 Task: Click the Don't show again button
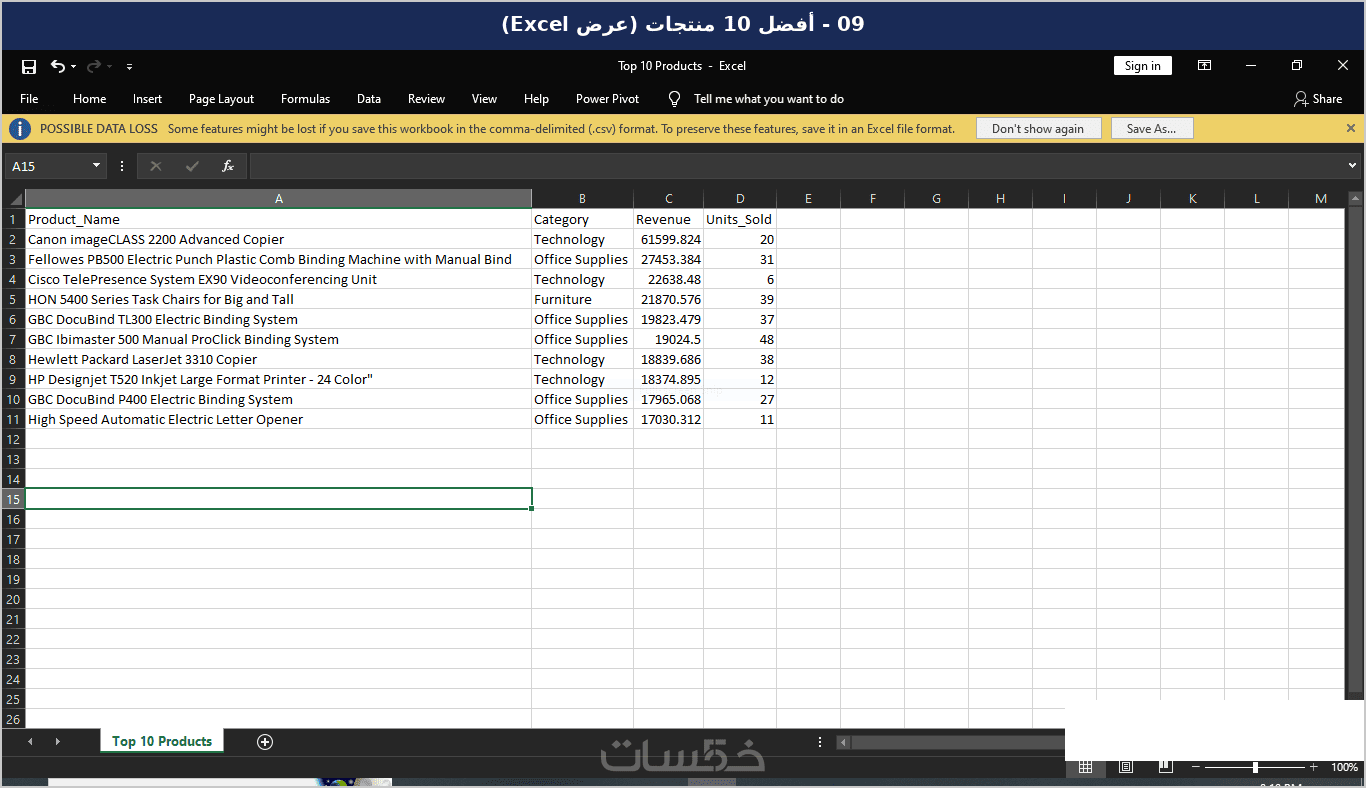(1038, 129)
